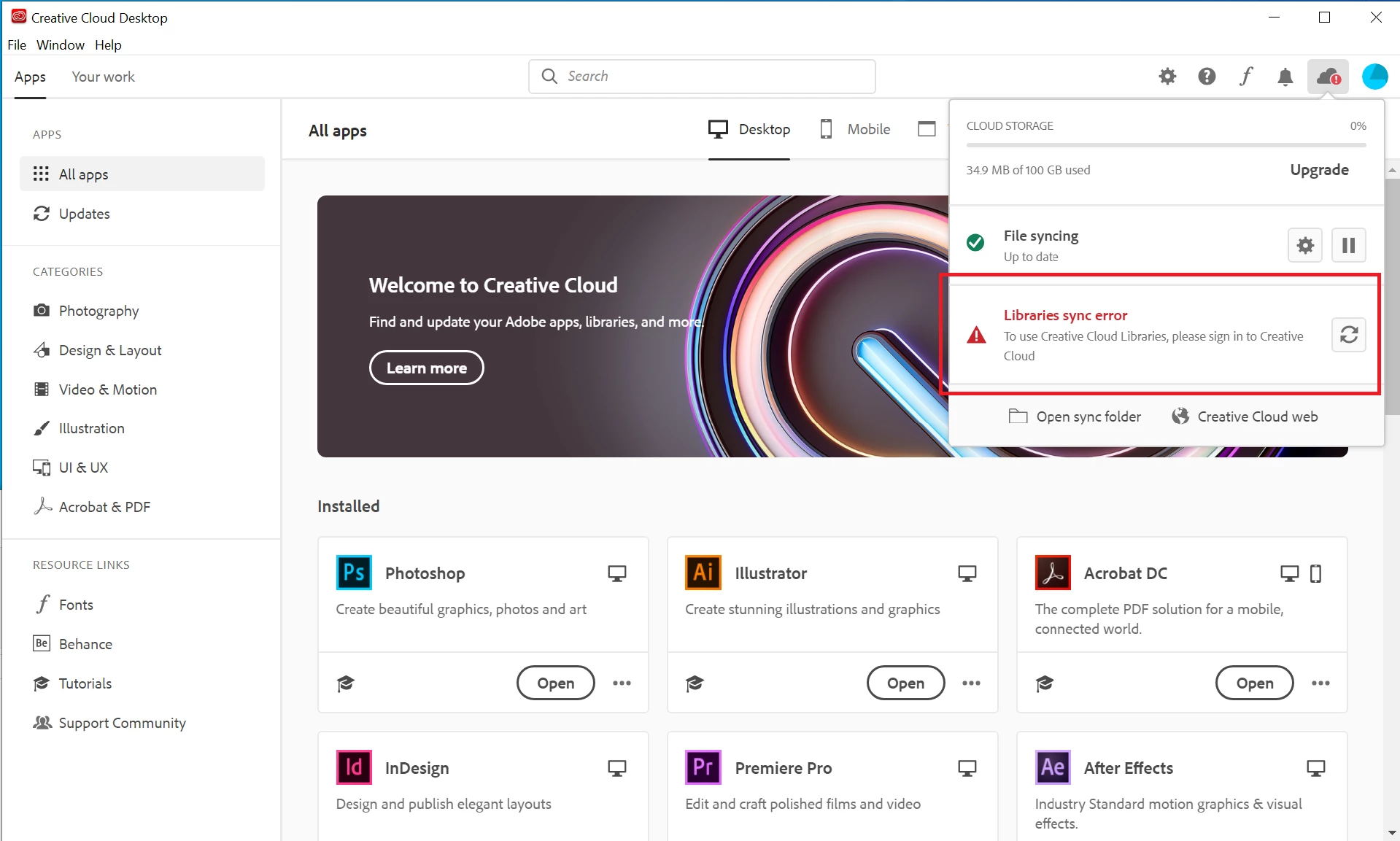Screen dimensions: 1400x841
Task: Click the mobile phone icon on Acrobat DC card
Action: coord(1315,574)
